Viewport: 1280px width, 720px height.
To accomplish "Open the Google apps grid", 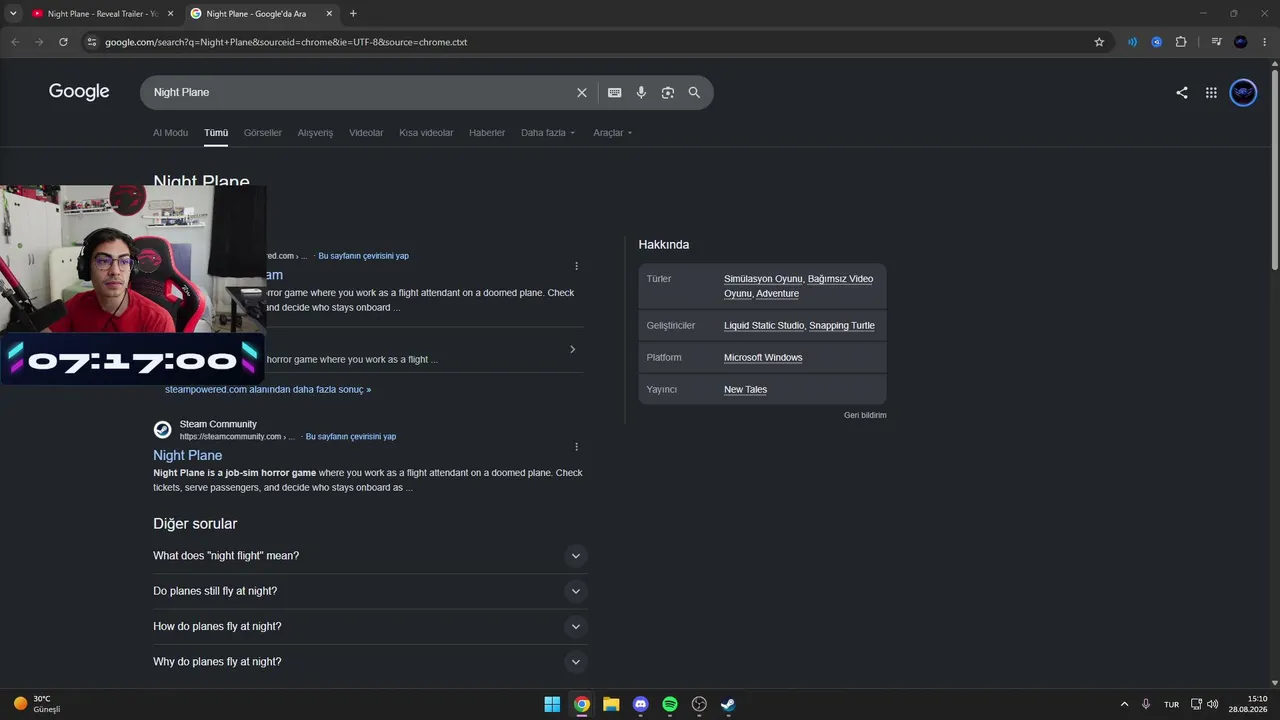I will click(1211, 92).
